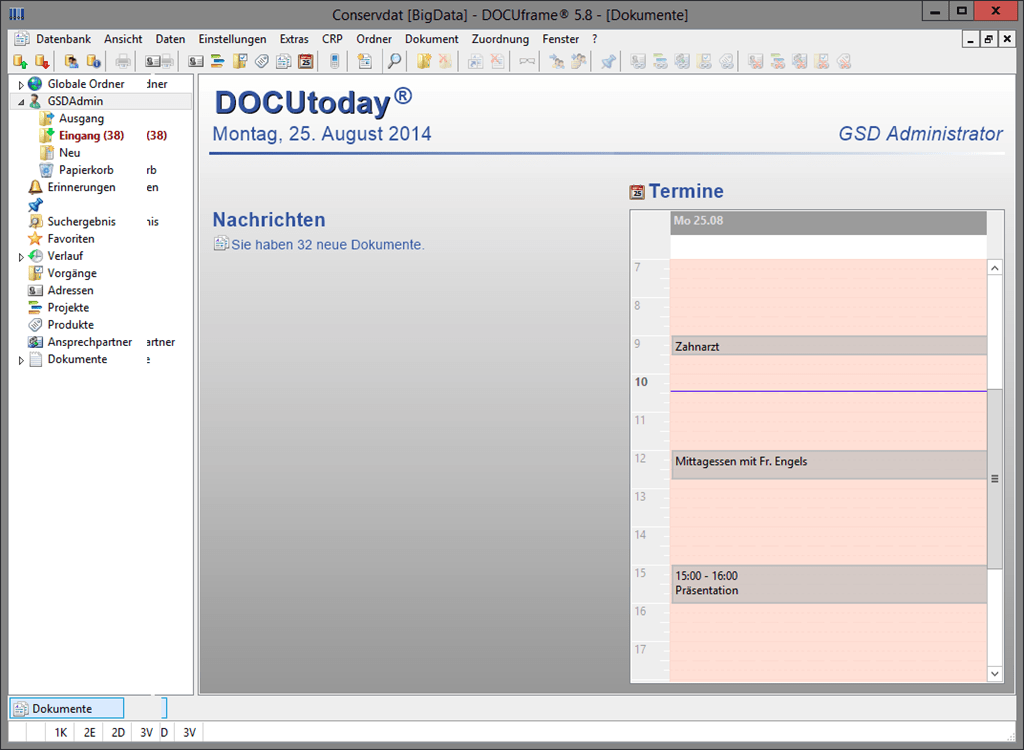Select the Eingang (38) inbox folder
Image resolution: width=1024 pixels, height=750 pixels.
click(x=91, y=136)
